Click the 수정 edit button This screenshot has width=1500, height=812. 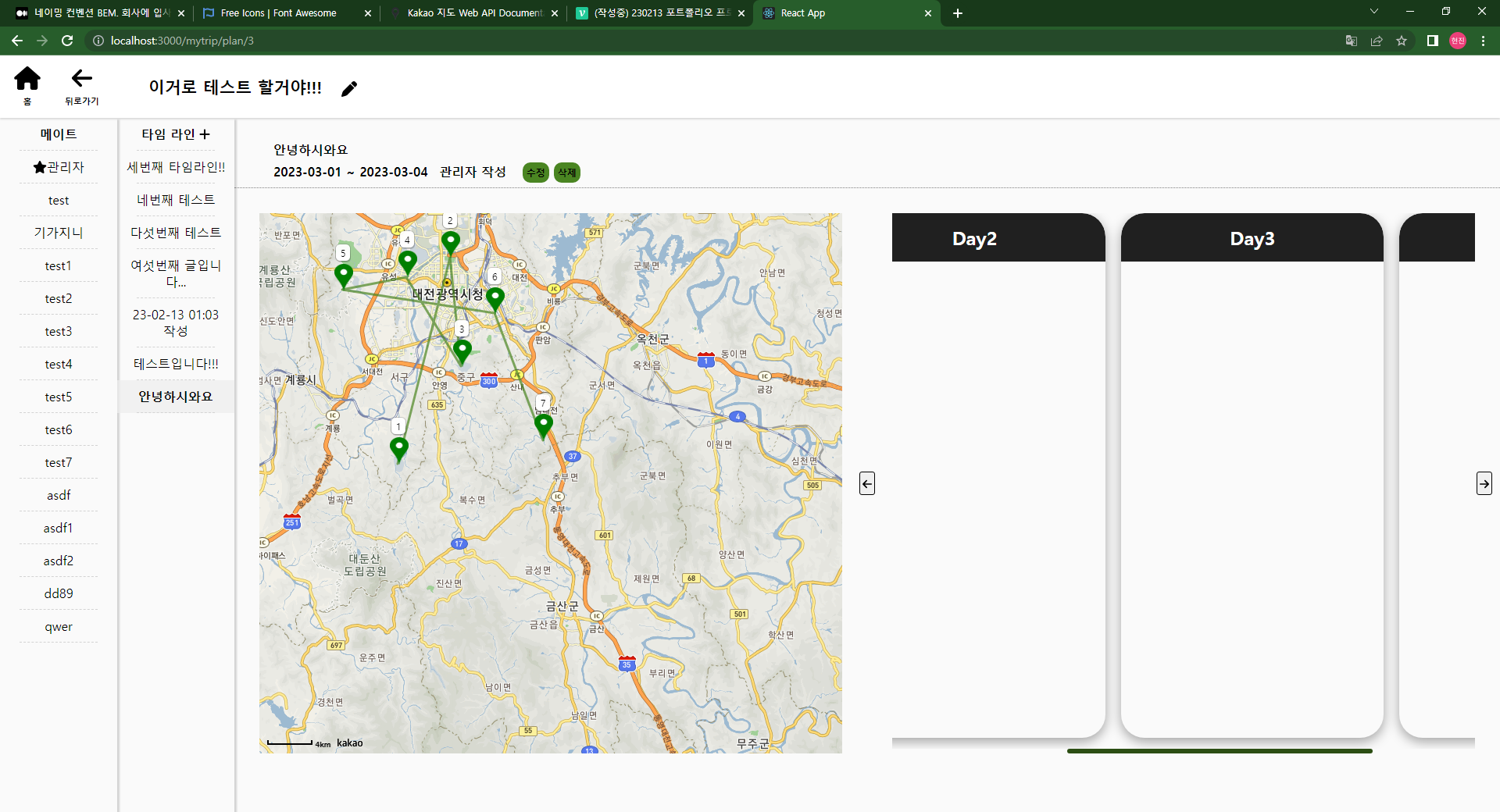click(x=536, y=173)
